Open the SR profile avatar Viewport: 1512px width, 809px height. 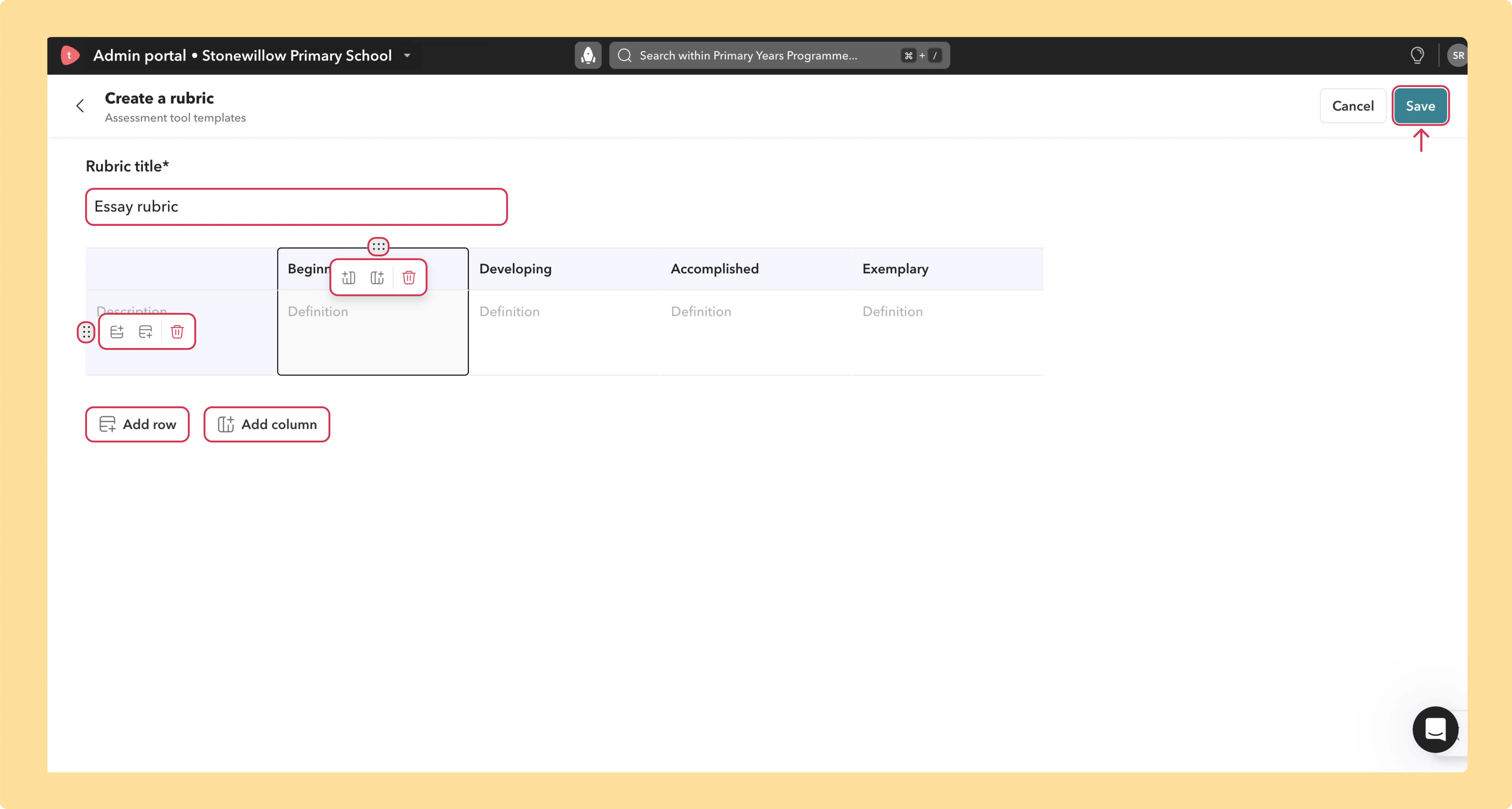[1457, 55]
